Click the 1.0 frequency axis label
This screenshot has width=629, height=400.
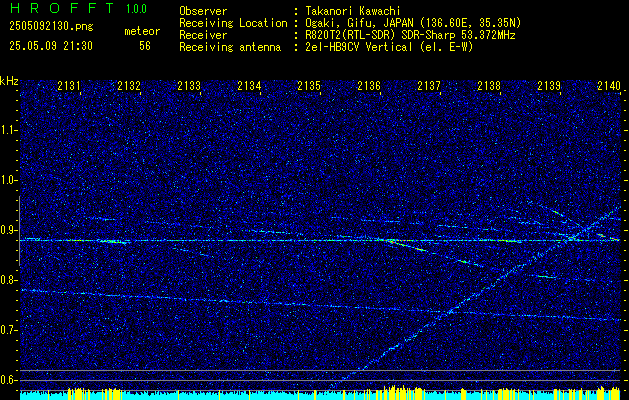pyautogui.click(x=9, y=181)
